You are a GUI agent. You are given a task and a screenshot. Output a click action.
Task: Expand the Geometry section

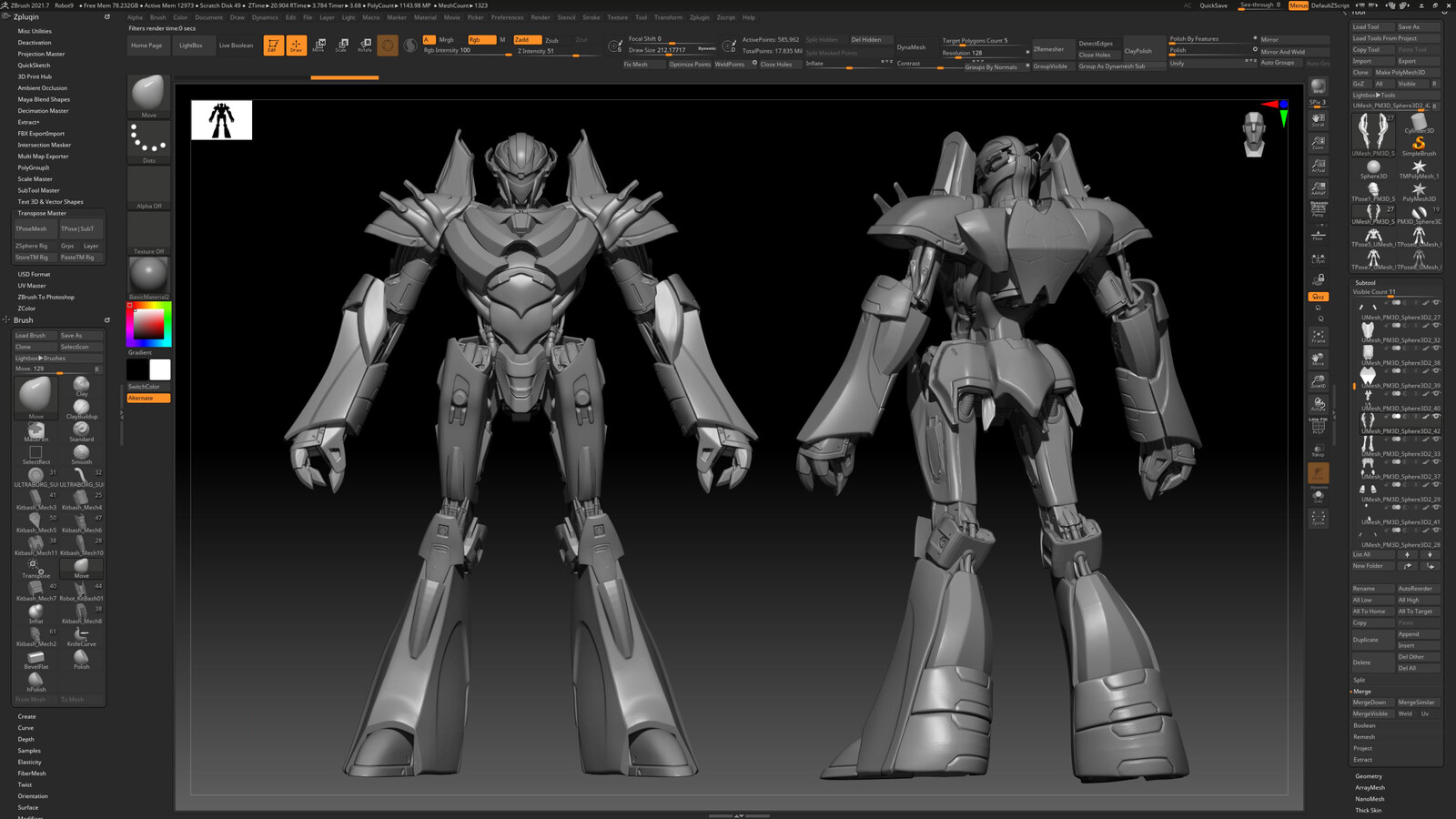pyautogui.click(x=1369, y=776)
